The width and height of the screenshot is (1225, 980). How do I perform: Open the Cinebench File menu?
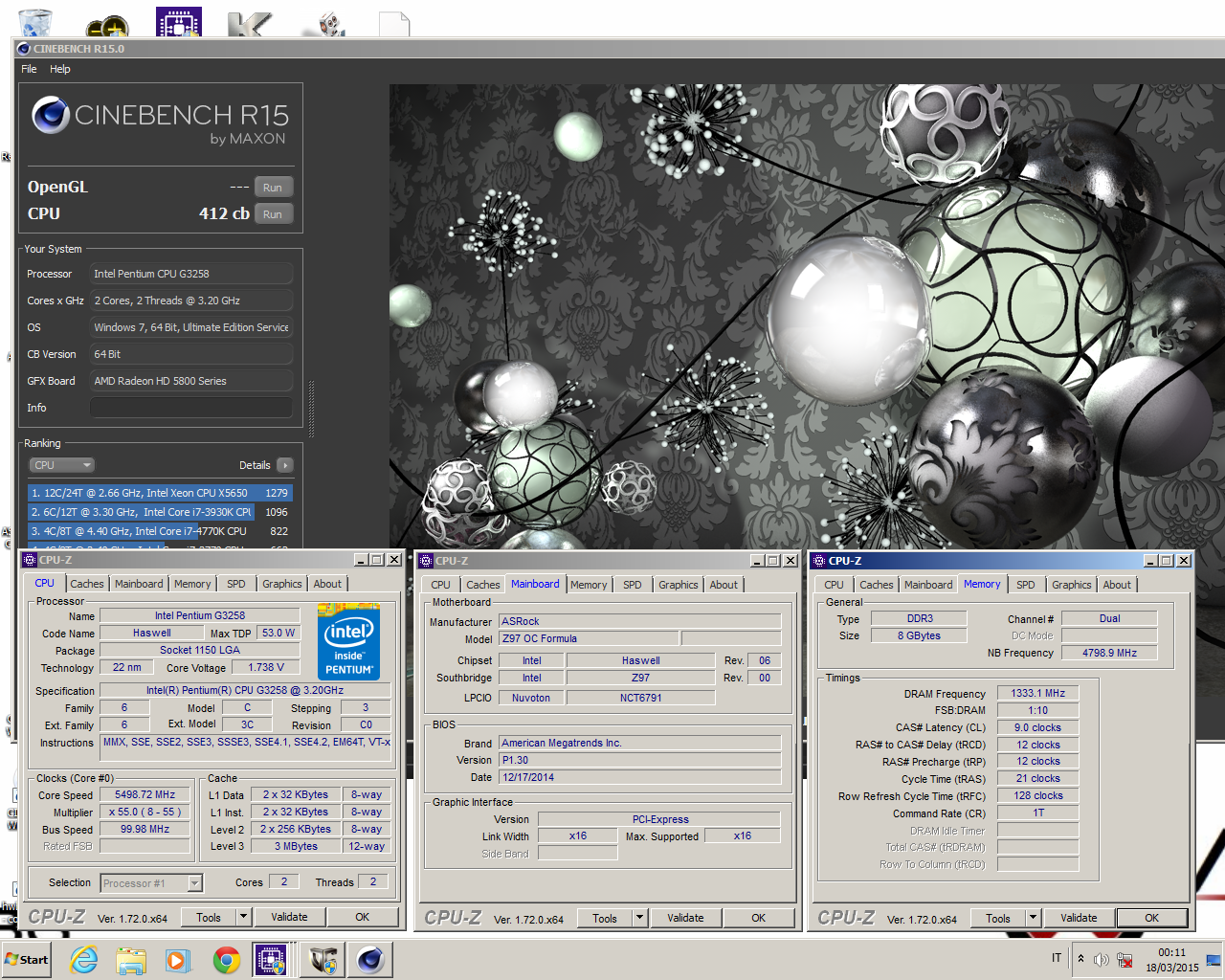[x=29, y=69]
